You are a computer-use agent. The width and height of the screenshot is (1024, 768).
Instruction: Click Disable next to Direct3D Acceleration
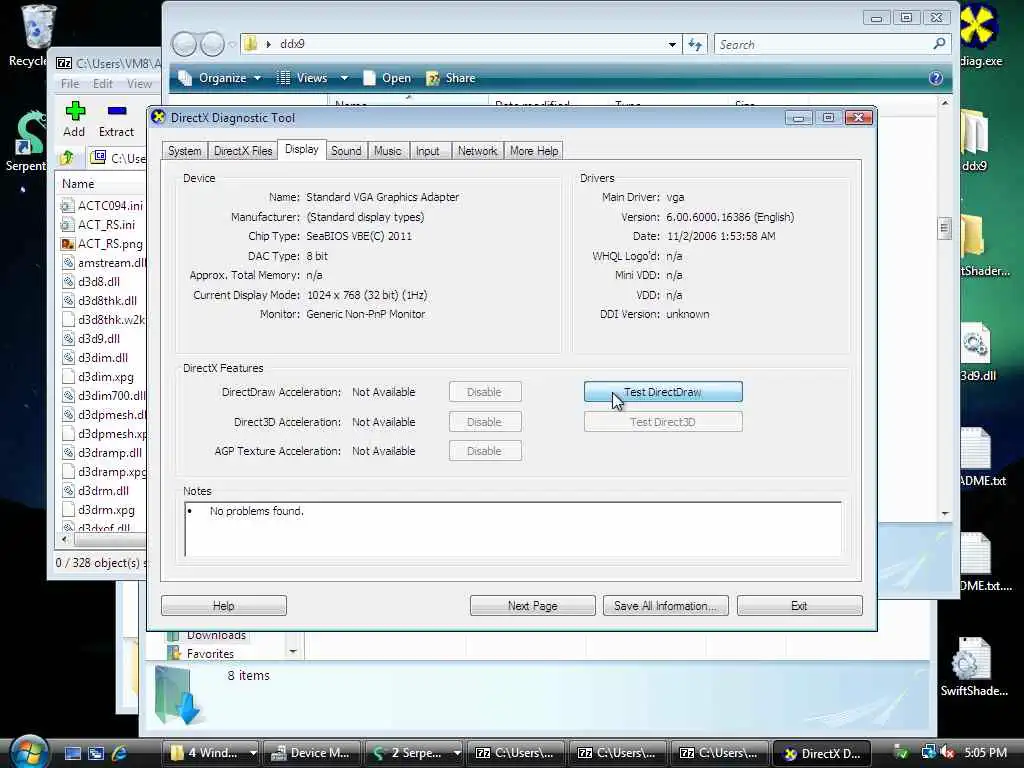[485, 422]
